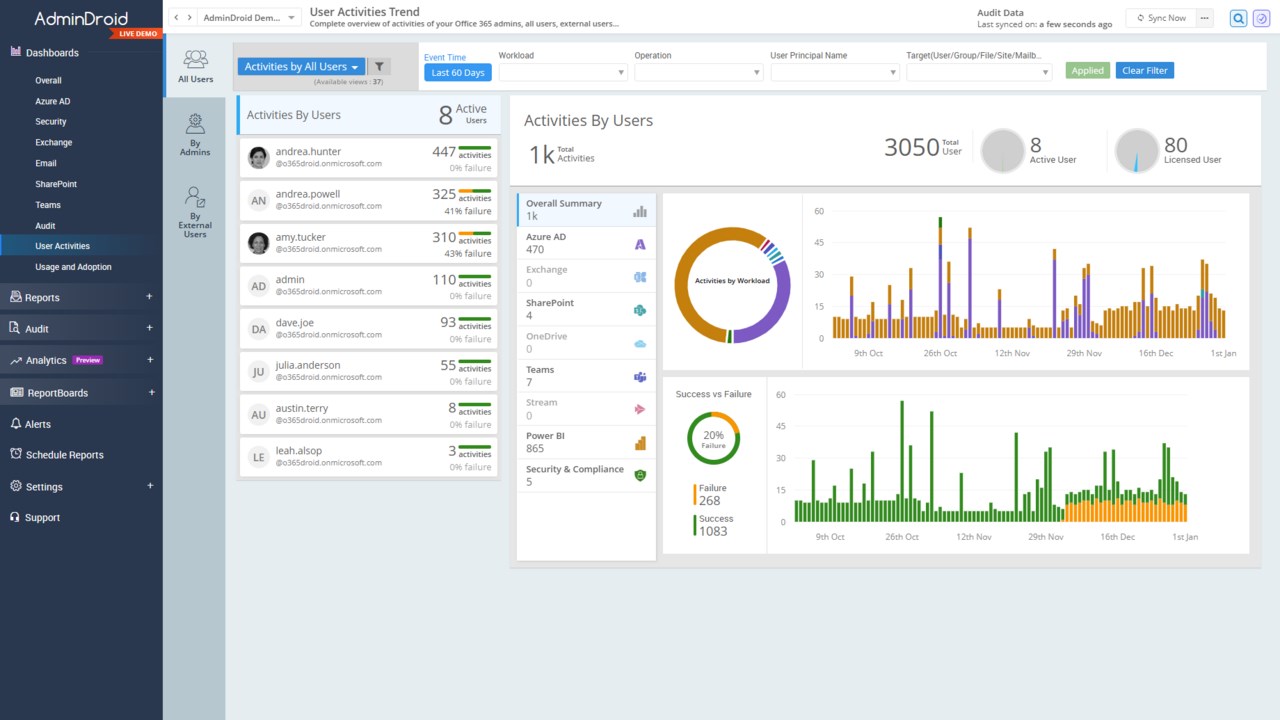This screenshot has height=720, width=1280.
Task: Click the Last 60 Days button
Action: 458,73
